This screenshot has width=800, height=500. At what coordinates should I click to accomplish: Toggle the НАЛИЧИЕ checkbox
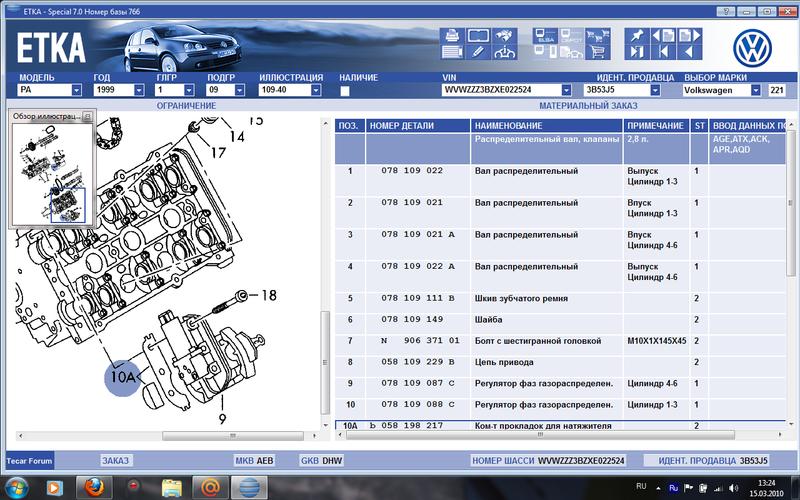click(345, 91)
